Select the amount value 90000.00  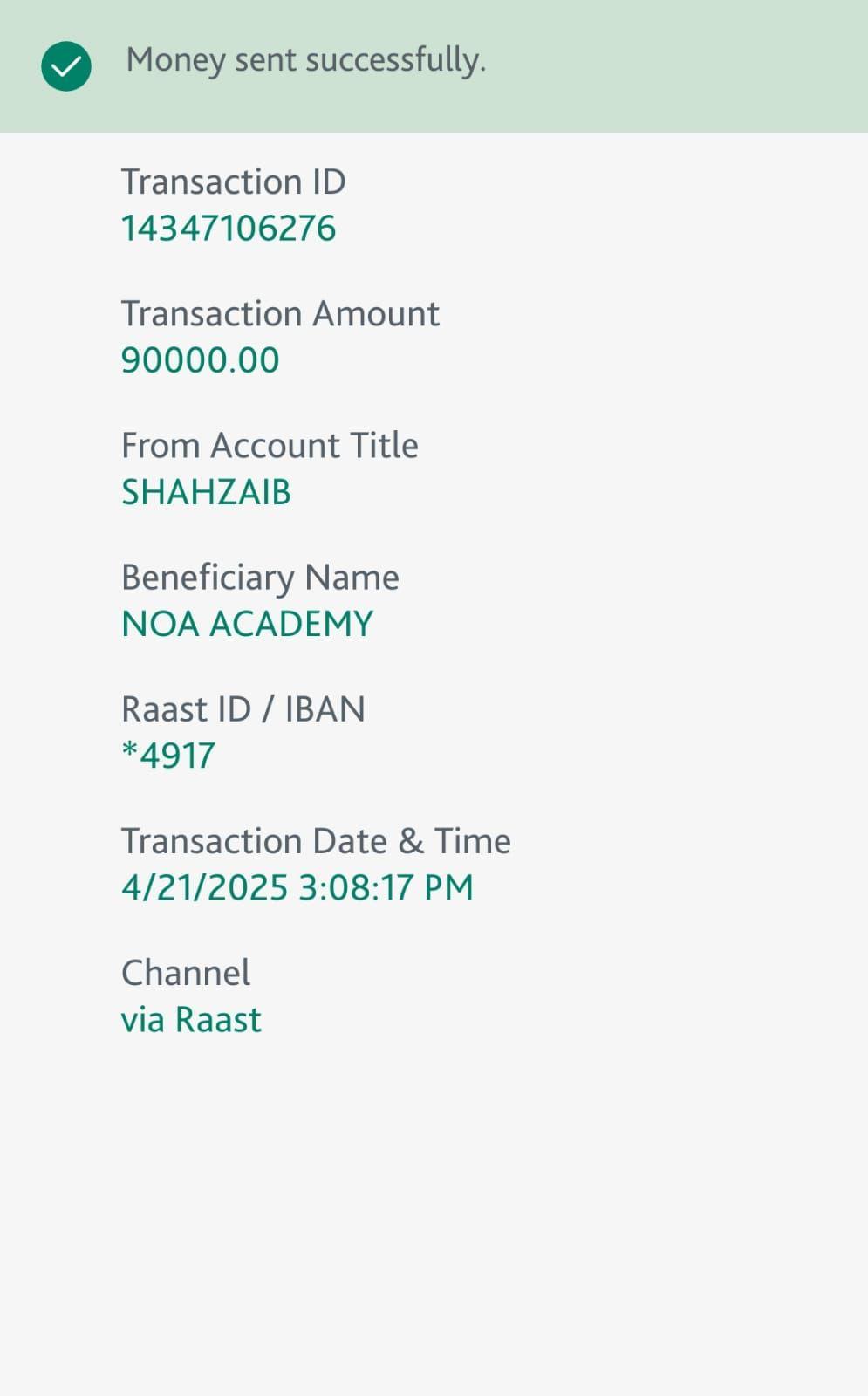tap(200, 360)
